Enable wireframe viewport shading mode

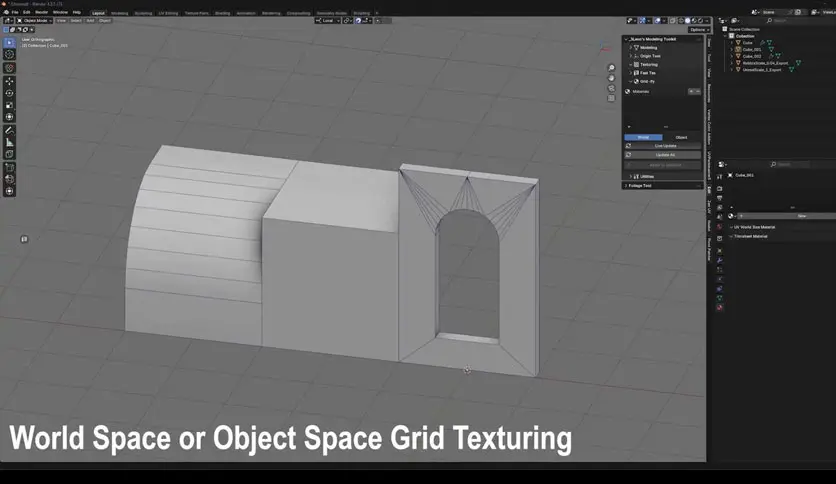[681, 21]
